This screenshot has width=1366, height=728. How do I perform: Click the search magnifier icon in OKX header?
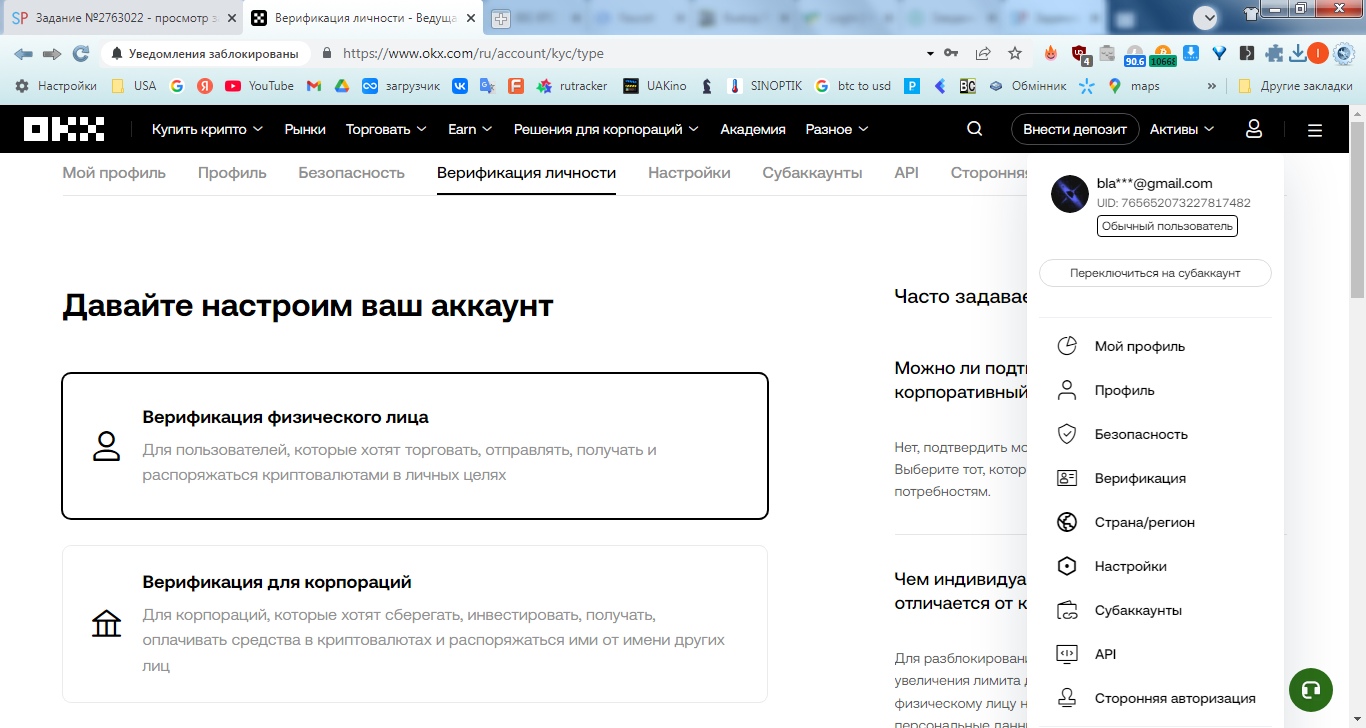click(975, 129)
